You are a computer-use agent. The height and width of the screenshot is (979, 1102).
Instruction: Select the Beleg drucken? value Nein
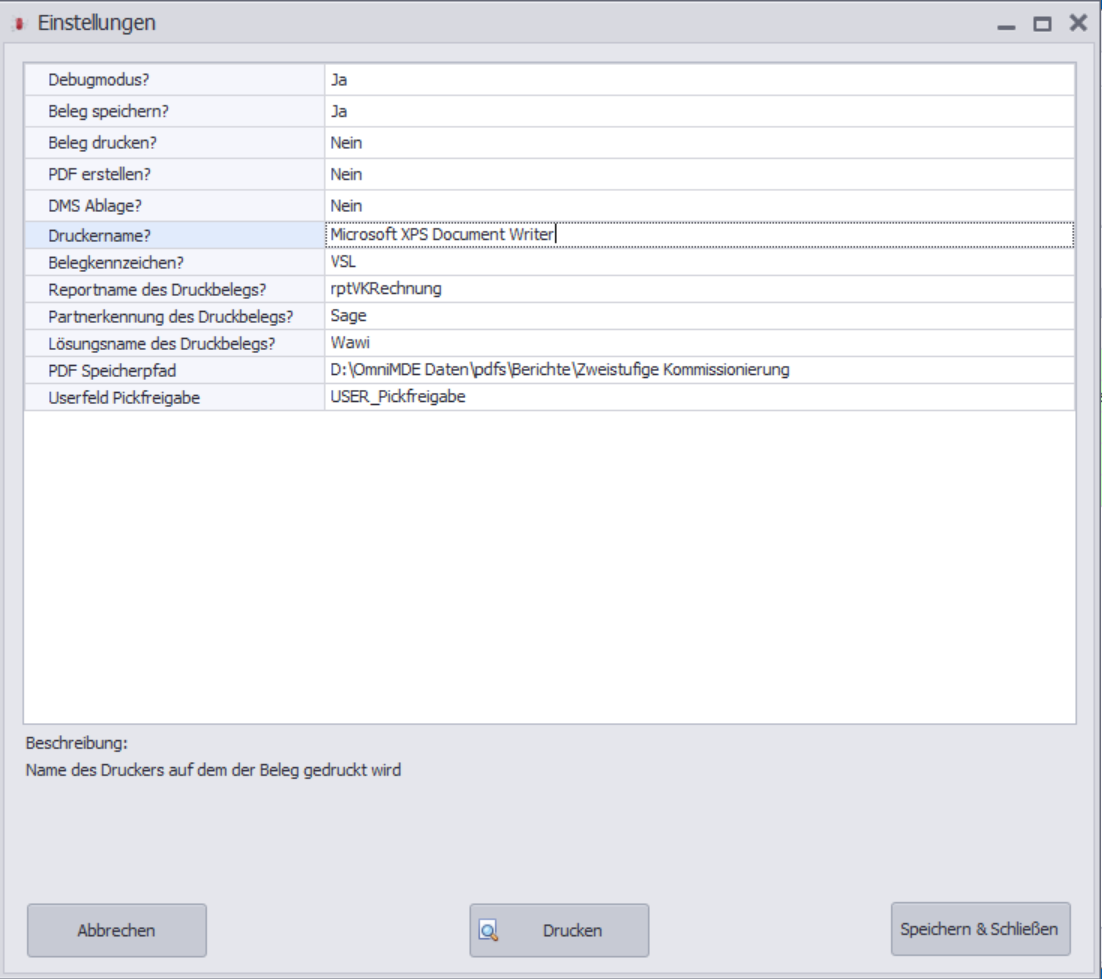pyautogui.click(x=699, y=143)
